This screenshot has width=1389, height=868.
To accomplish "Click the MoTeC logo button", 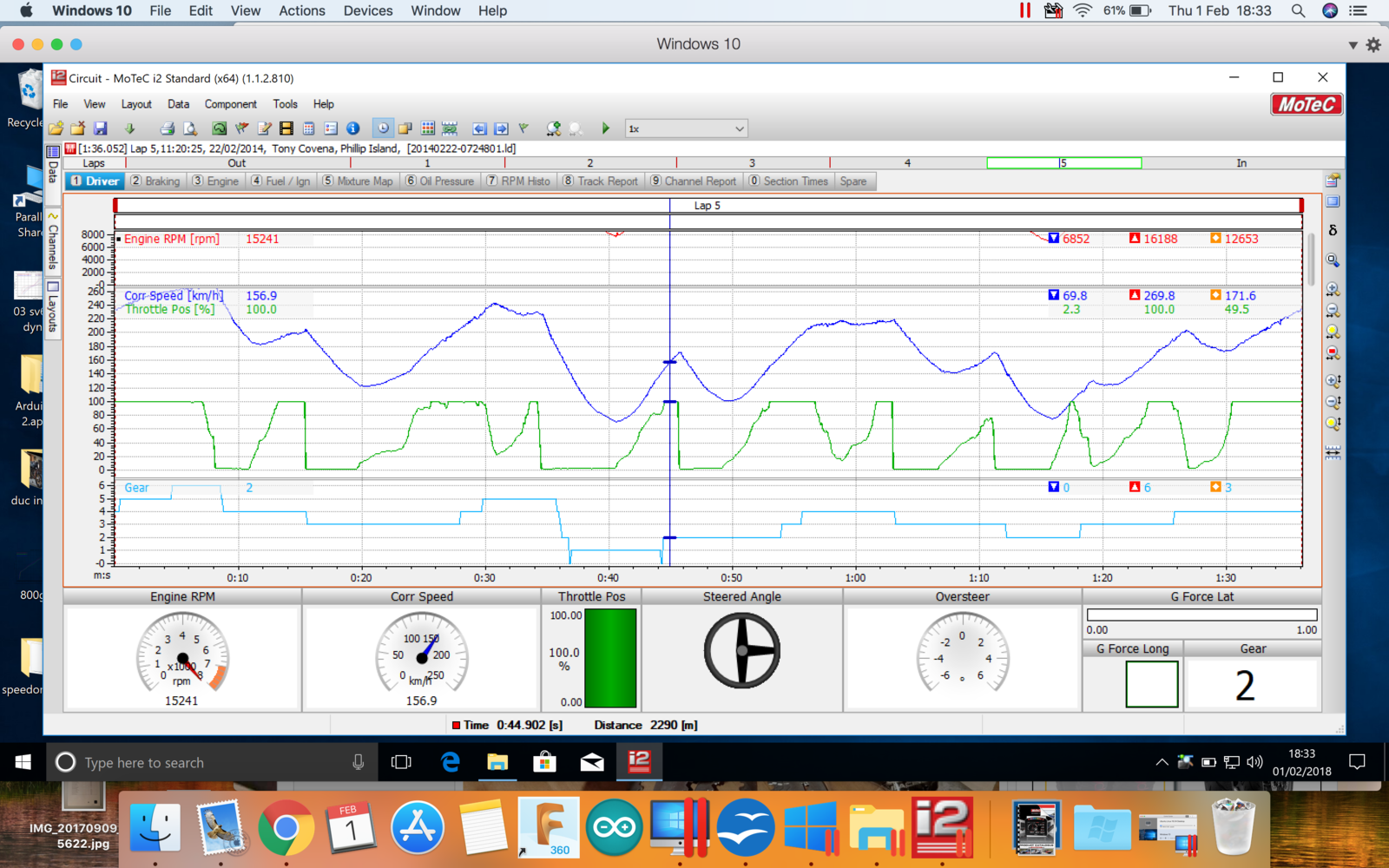I will click(x=1307, y=105).
